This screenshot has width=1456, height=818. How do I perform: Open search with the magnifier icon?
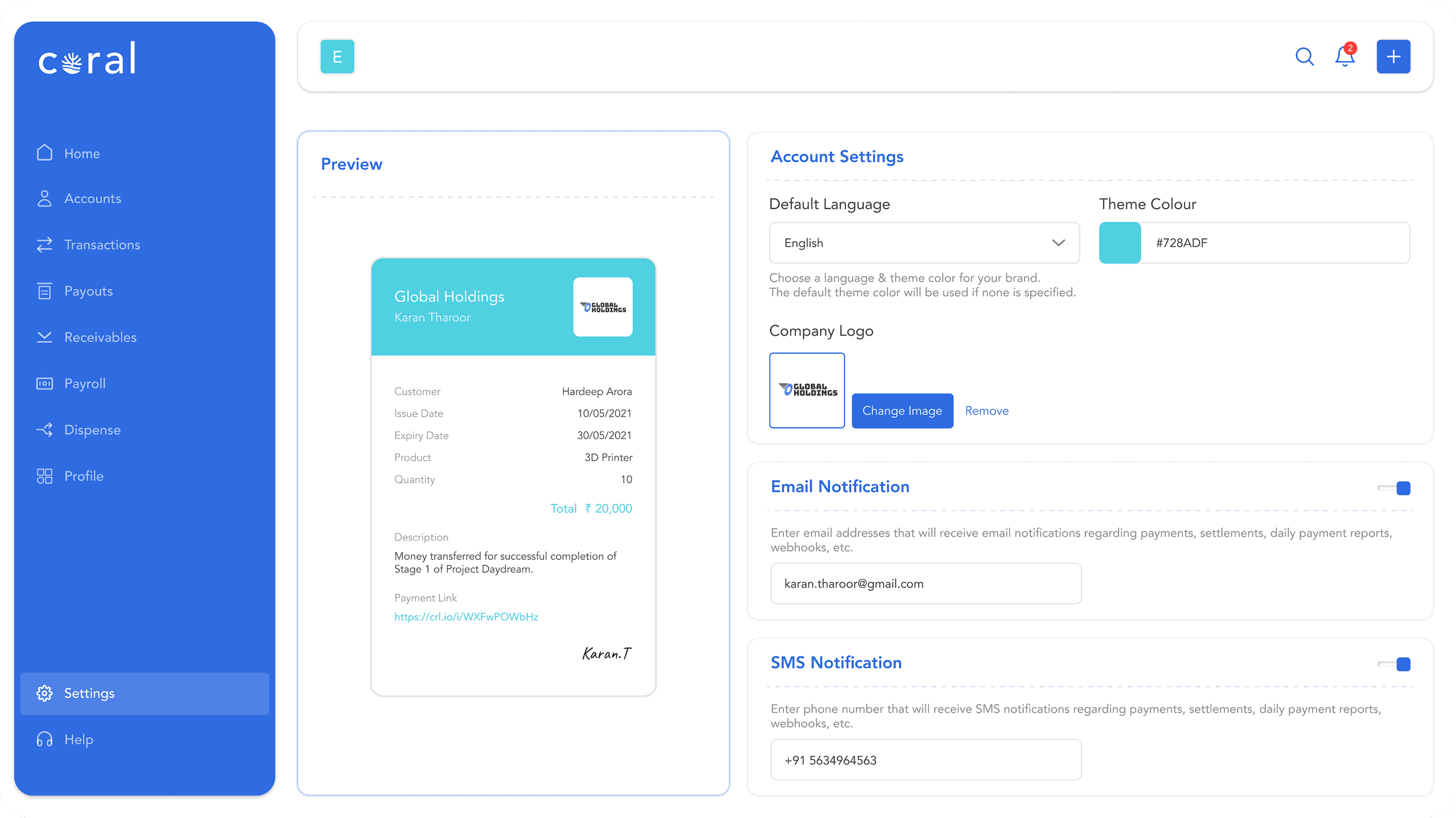pyautogui.click(x=1304, y=57)
